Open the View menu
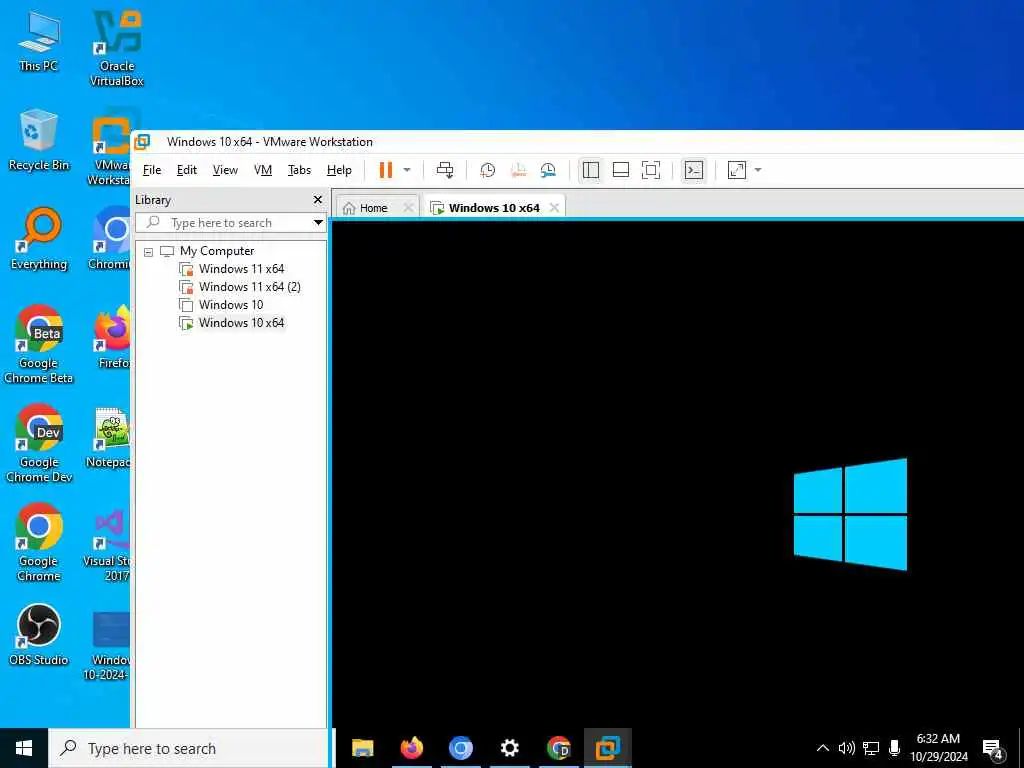The width and height of the screenshot is (1024, 768). [x=225, y=170]
